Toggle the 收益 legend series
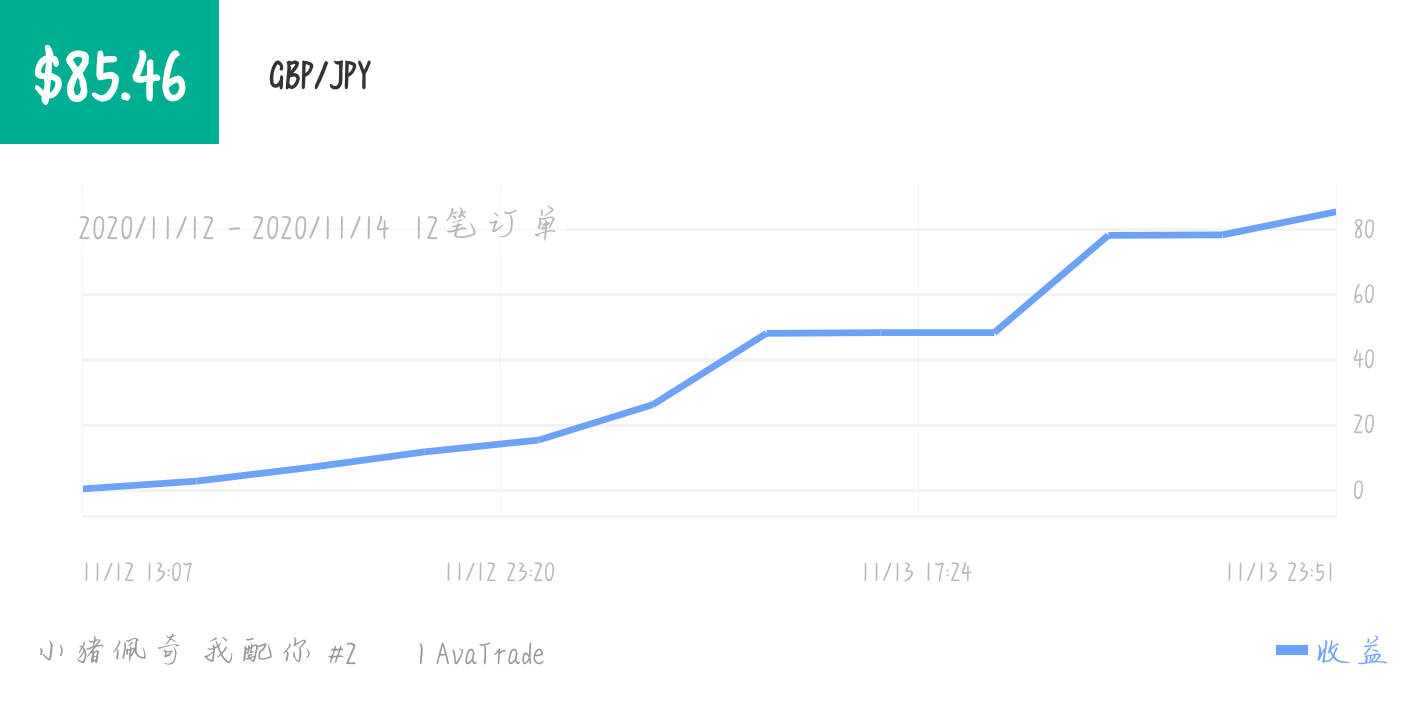Viewport: 1424px width, 712px height. click(x=1332, y=652)
